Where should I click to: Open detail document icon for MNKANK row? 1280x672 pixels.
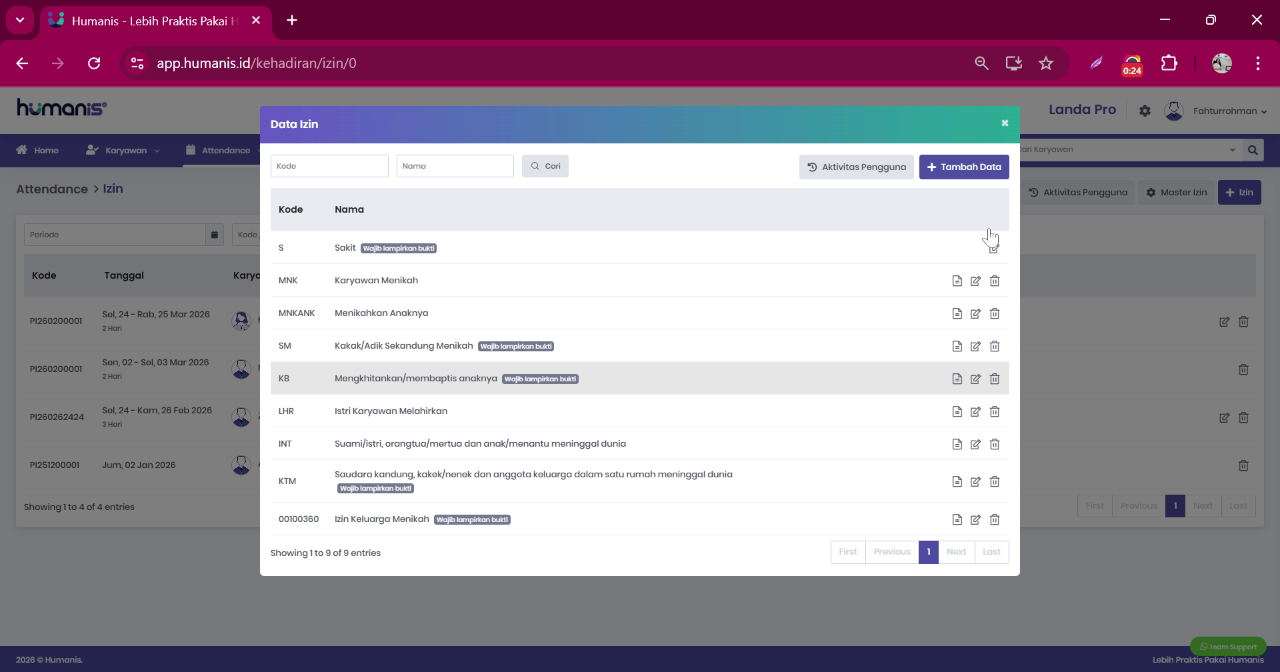(957, 314)
